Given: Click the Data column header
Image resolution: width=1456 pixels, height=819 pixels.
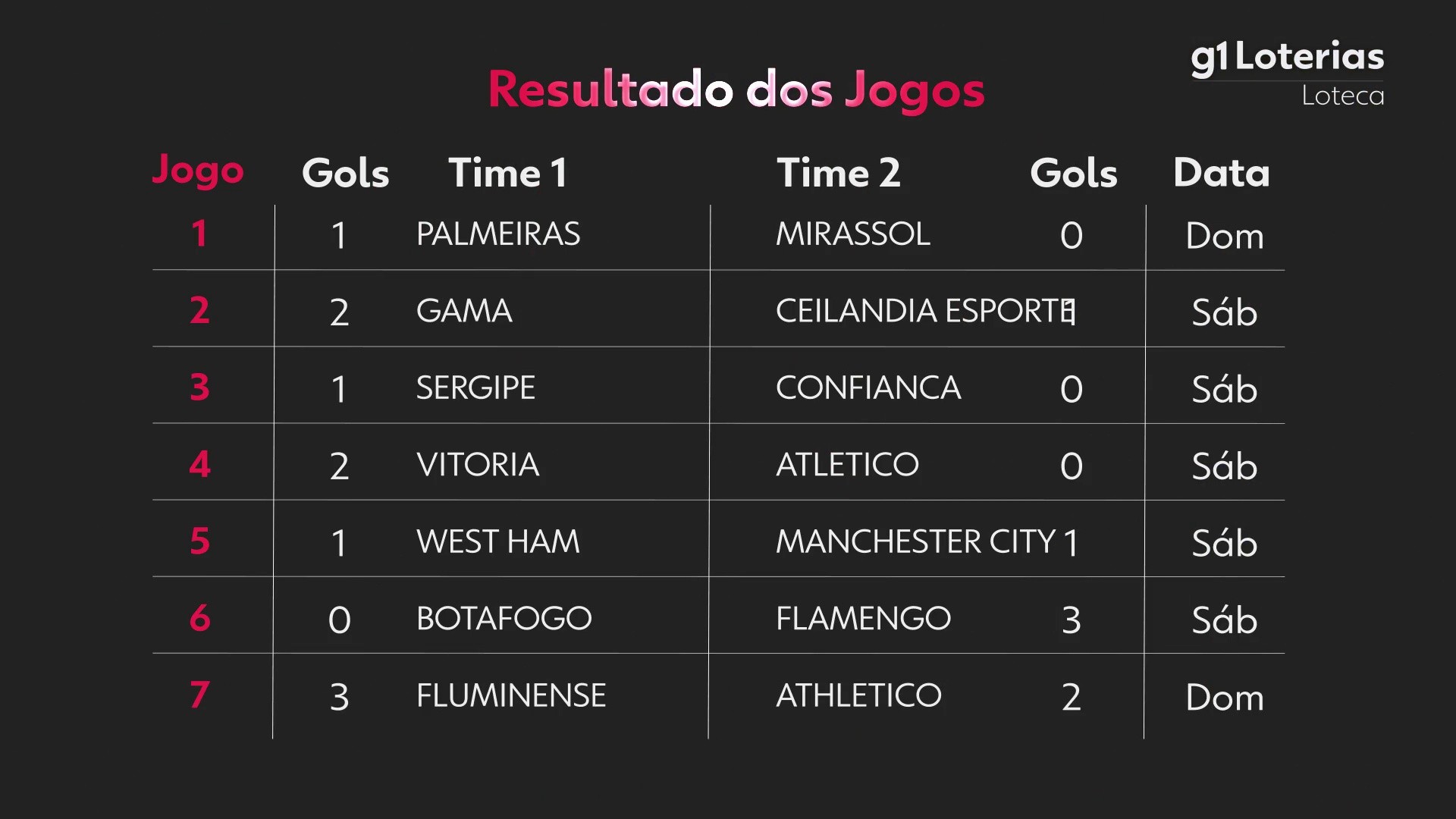Looking at the screenshot, I should point(1221,173).
